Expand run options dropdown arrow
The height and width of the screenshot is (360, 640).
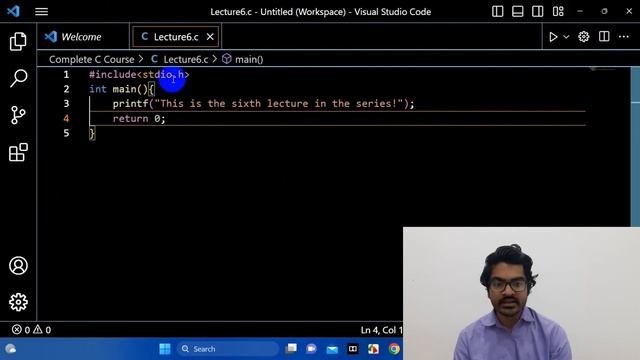tap(566, 37)
